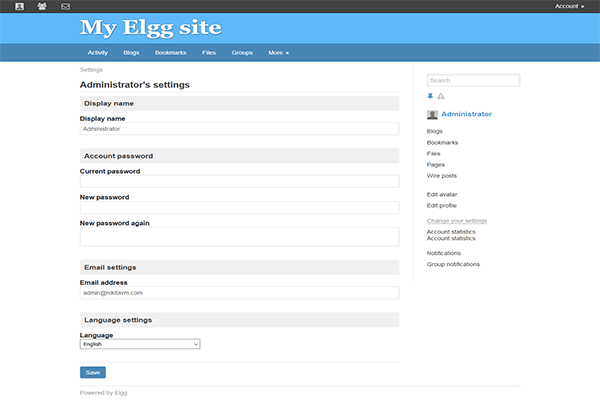Open Groups in the navigation bar
Viewport: 600px width, 400px height.
pos(242,52)
